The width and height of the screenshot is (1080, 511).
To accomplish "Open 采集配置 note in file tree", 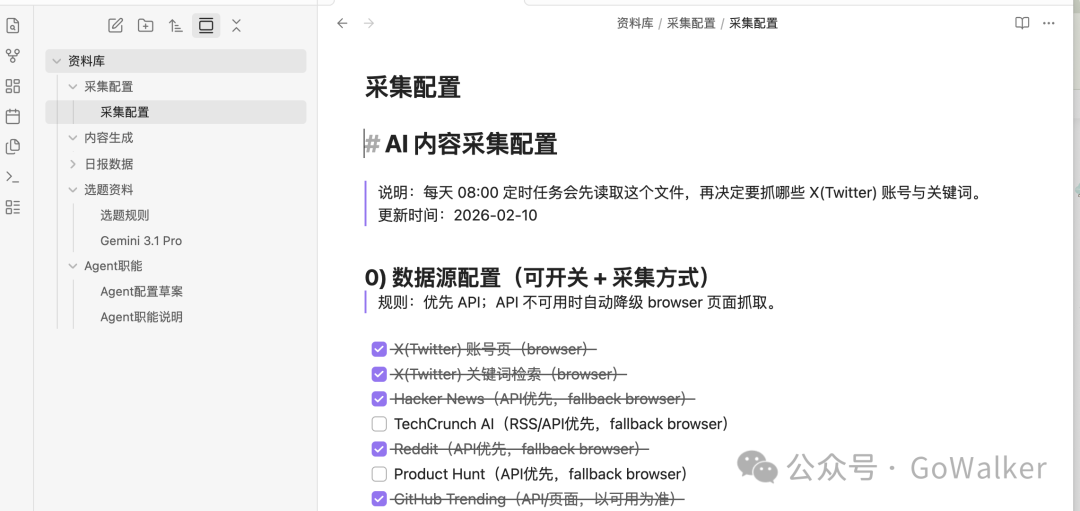I will pos(176,112).
